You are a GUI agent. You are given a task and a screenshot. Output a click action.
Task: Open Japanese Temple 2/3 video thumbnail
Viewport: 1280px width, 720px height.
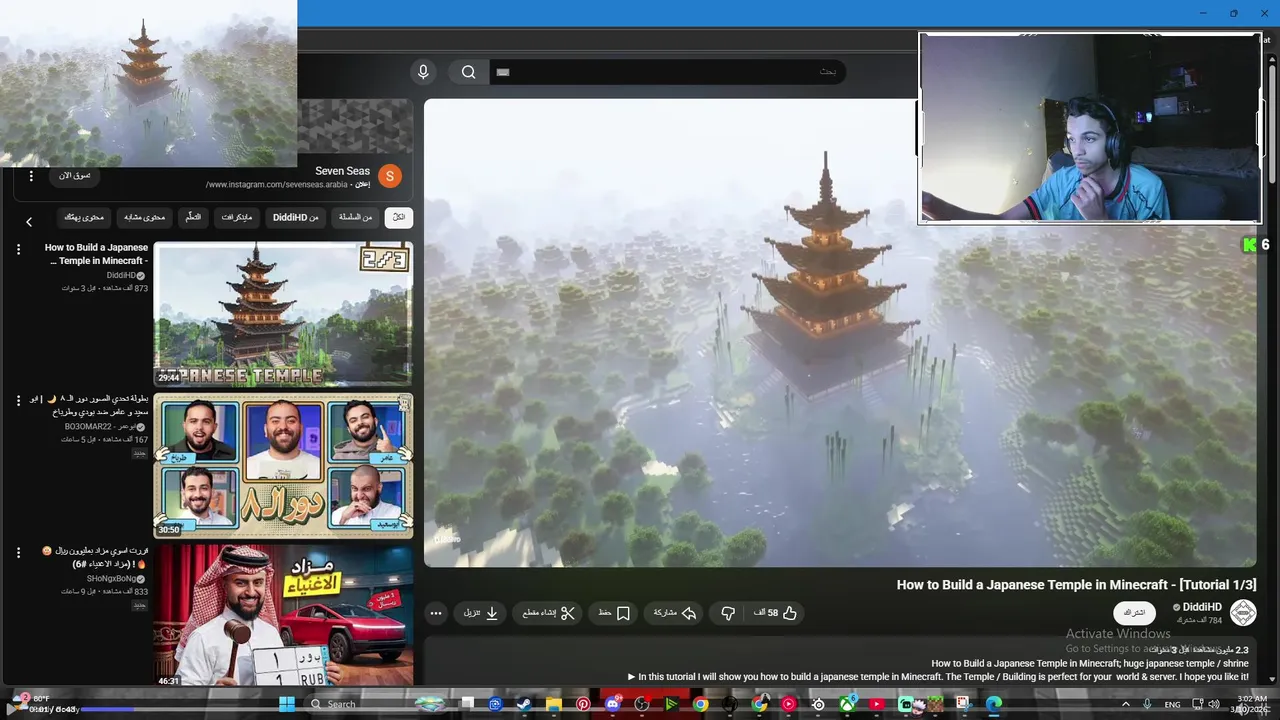[283, 314]
